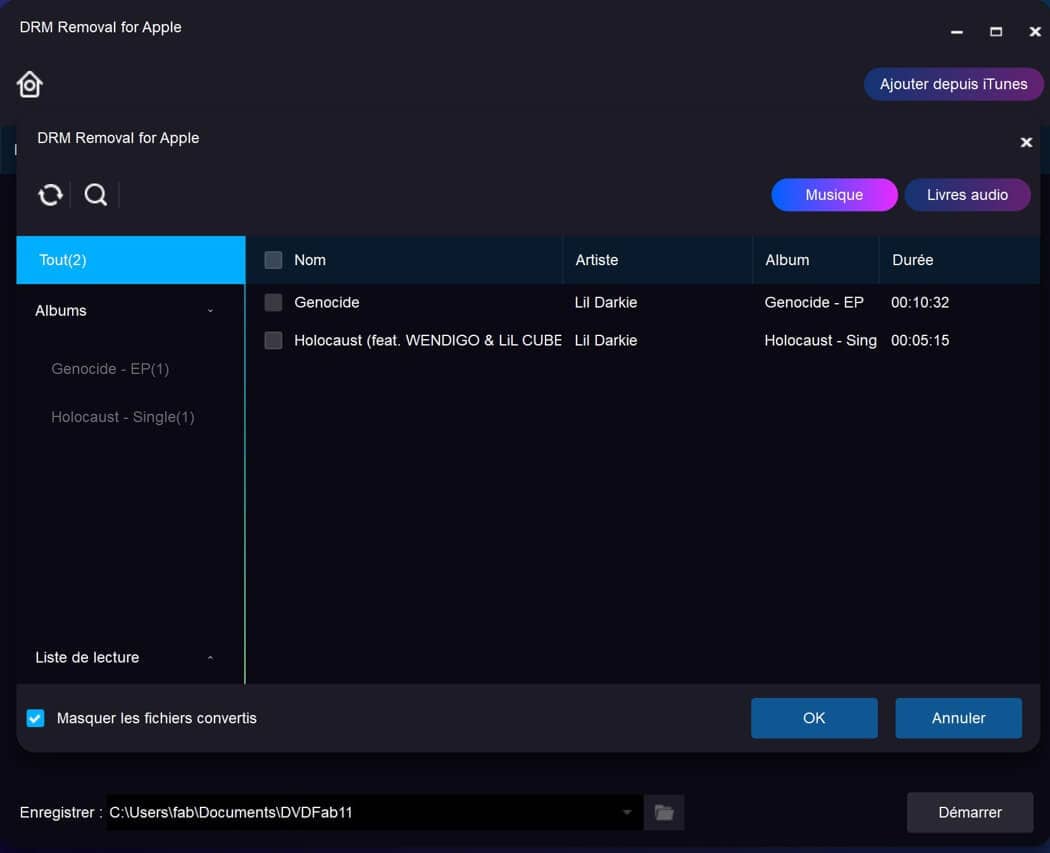The width and height of the screenshot is (1050, 853).
Task: Sort by the Nom column header
Action: (310, 260)
